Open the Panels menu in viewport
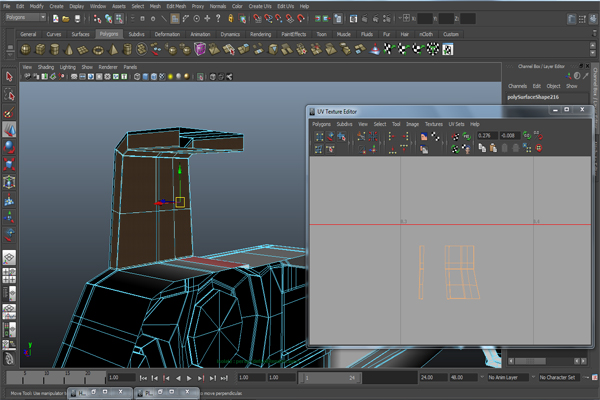This screenshot has width=600, height=400. tap(130, 67)
